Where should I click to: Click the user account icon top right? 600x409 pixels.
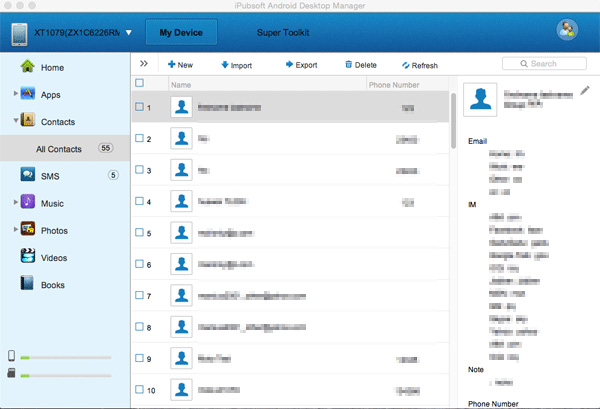pos(568,30)
